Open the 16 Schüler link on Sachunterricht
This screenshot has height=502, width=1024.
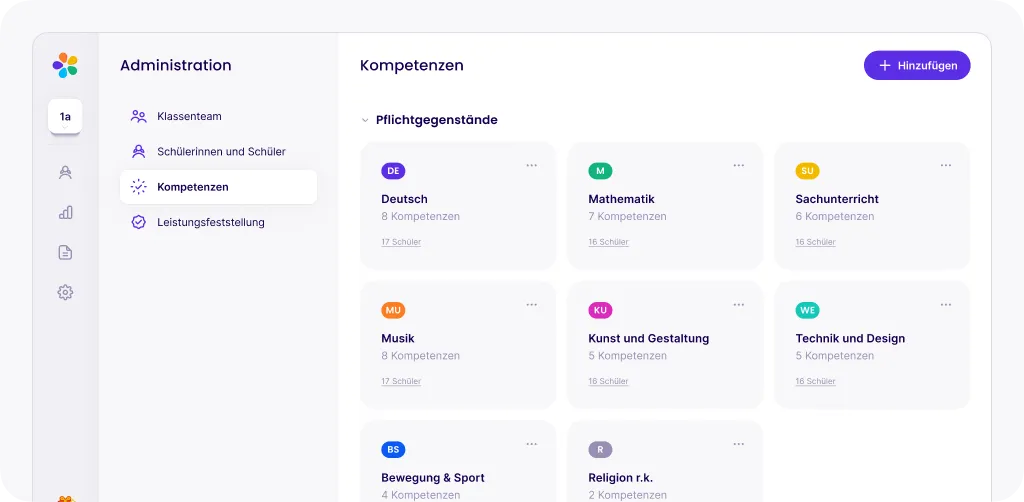(815, 242)
